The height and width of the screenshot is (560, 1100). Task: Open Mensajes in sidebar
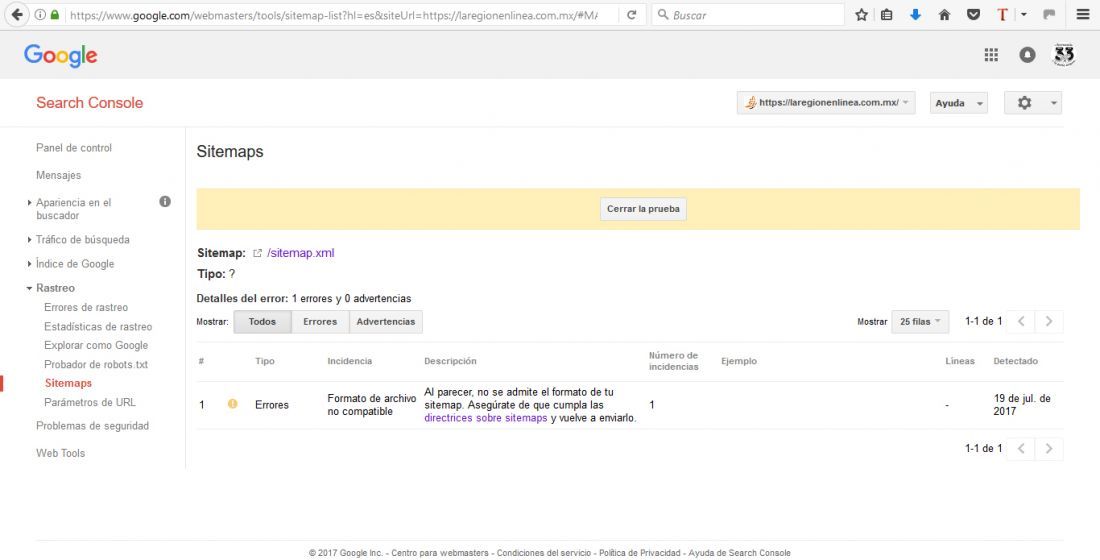click(x=58, y=175)
